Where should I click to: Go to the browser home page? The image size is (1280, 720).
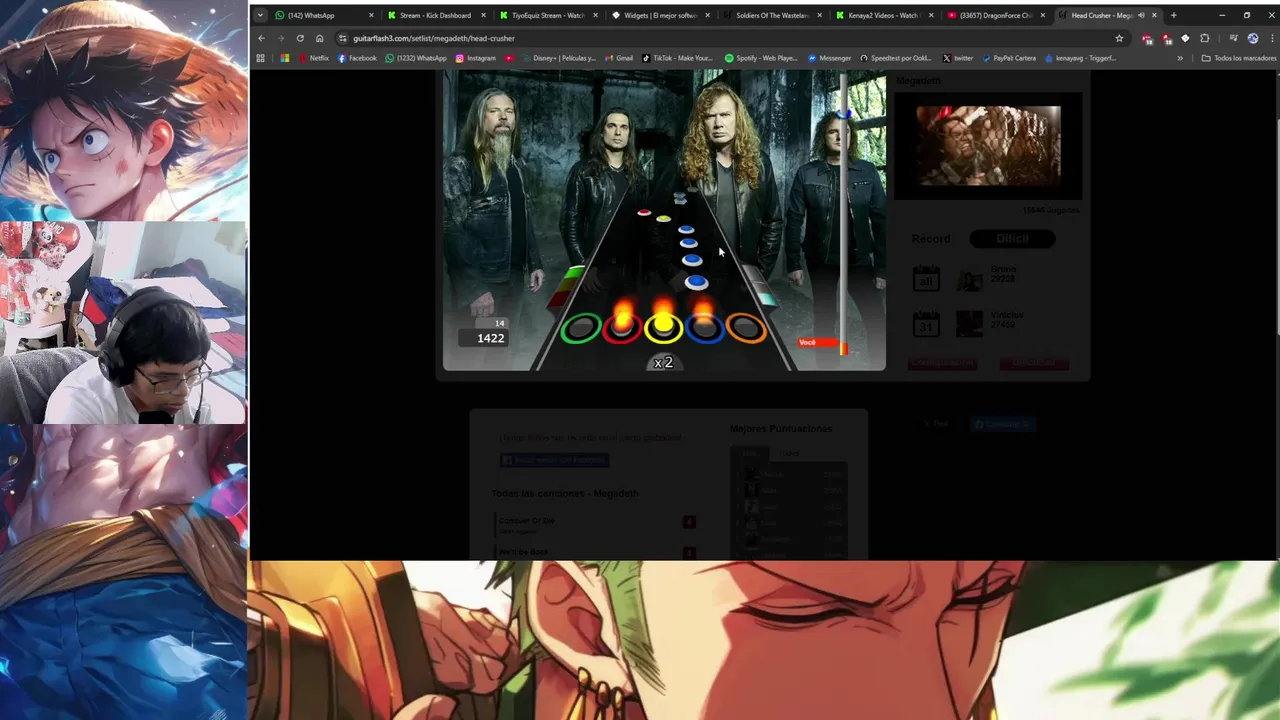tap(319, 38)
